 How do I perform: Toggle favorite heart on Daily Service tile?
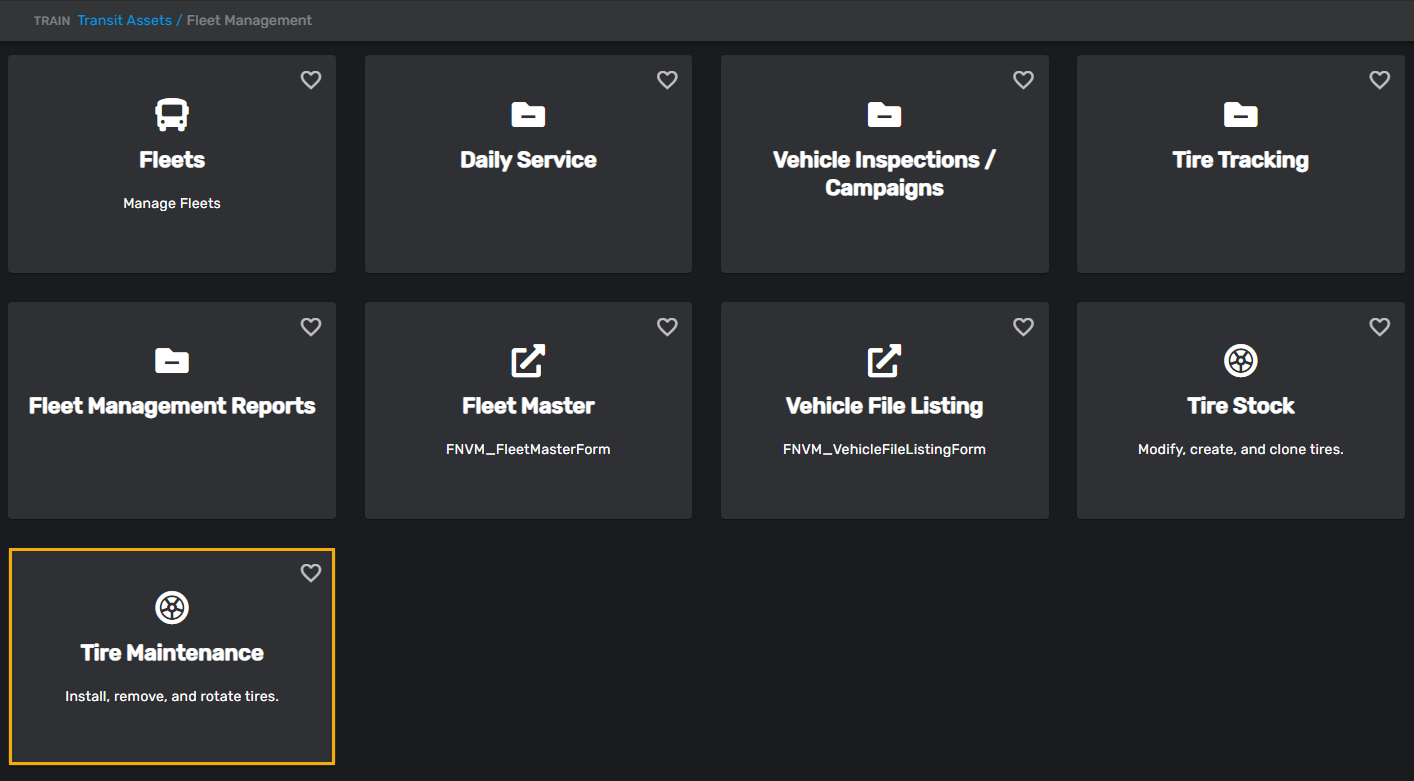click(x=667, y=80)
